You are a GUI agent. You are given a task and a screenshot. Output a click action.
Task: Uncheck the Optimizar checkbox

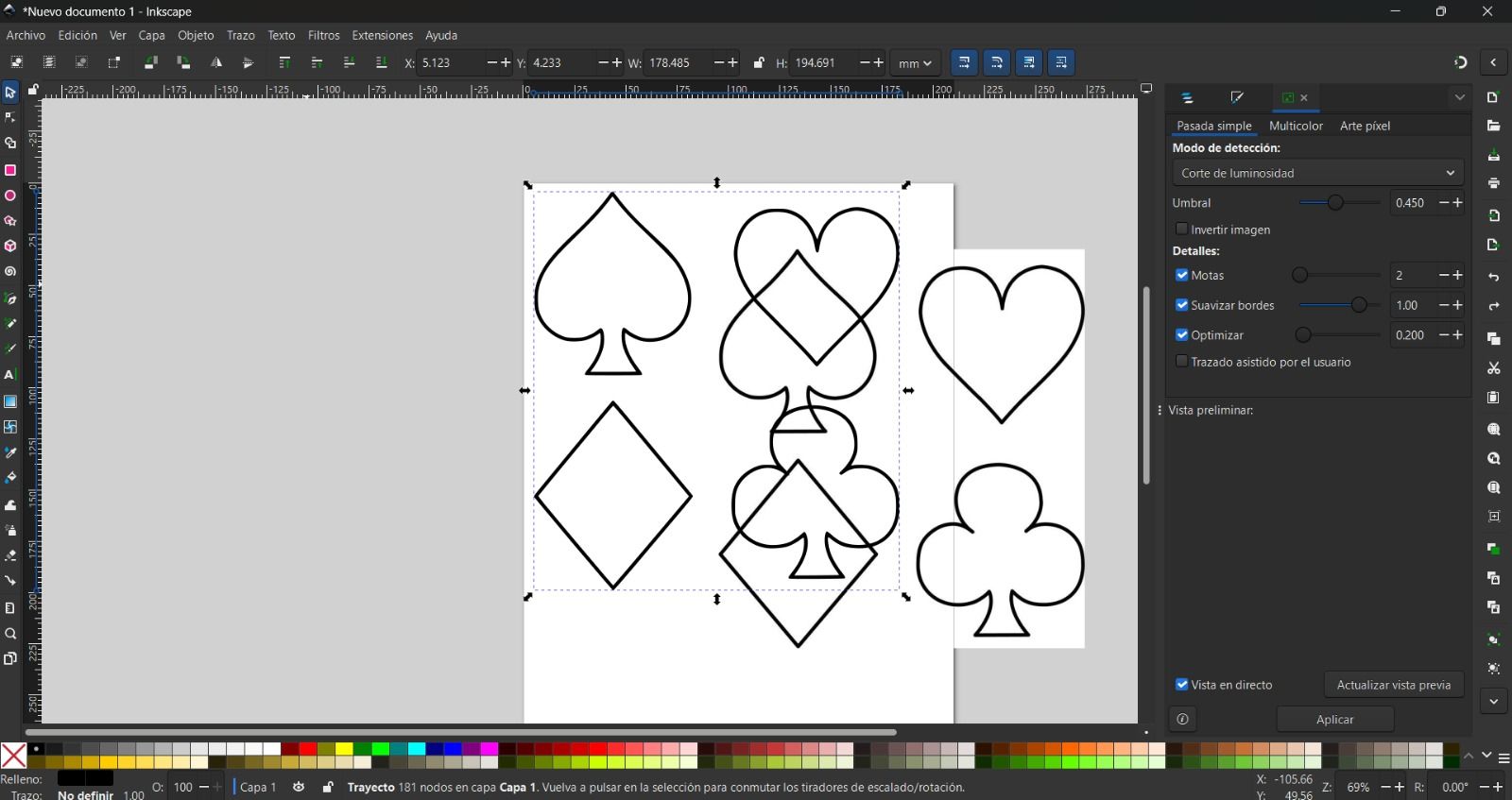coord(1181,334)
